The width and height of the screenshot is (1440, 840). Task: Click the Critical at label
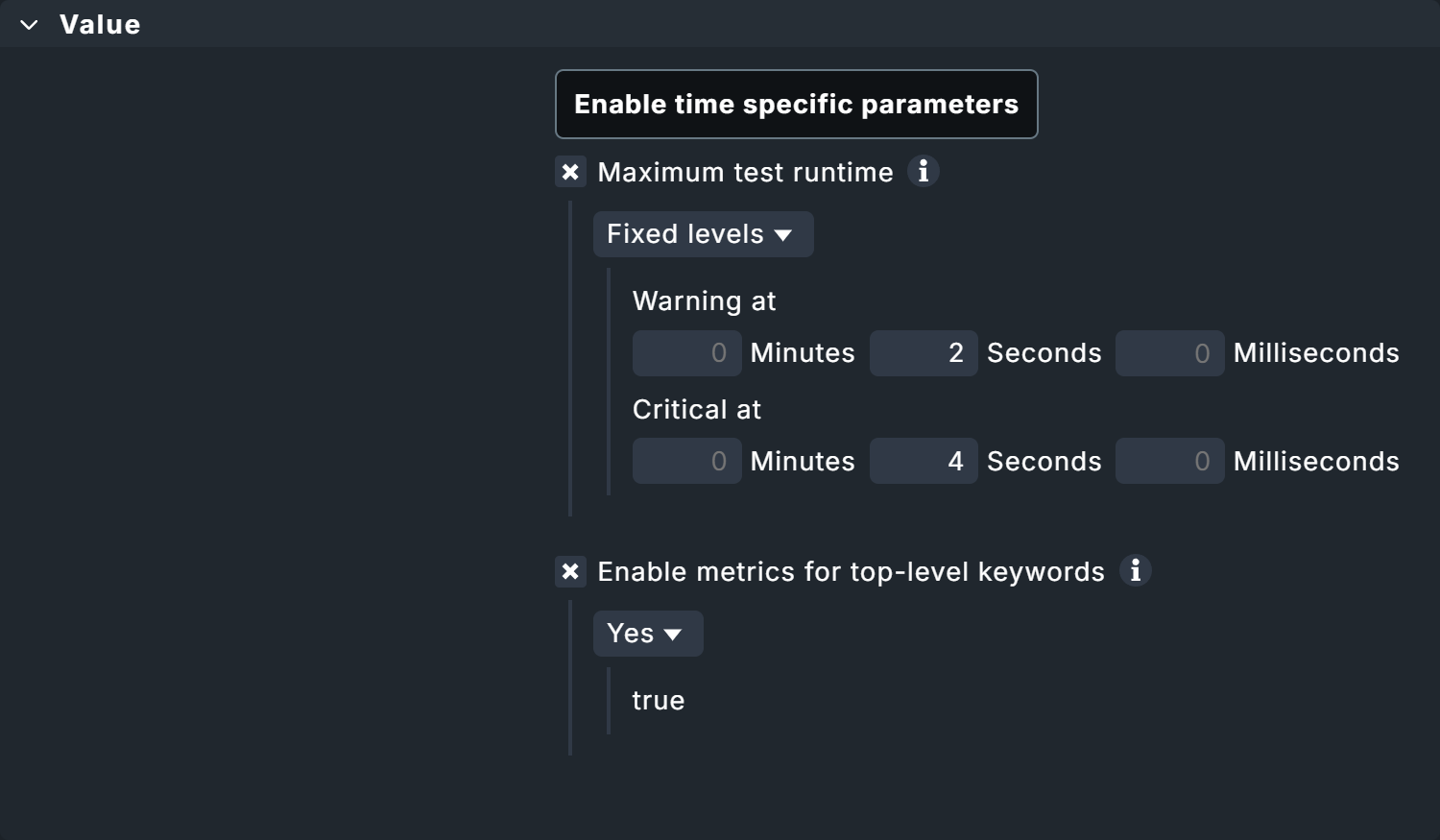point(696,410)
